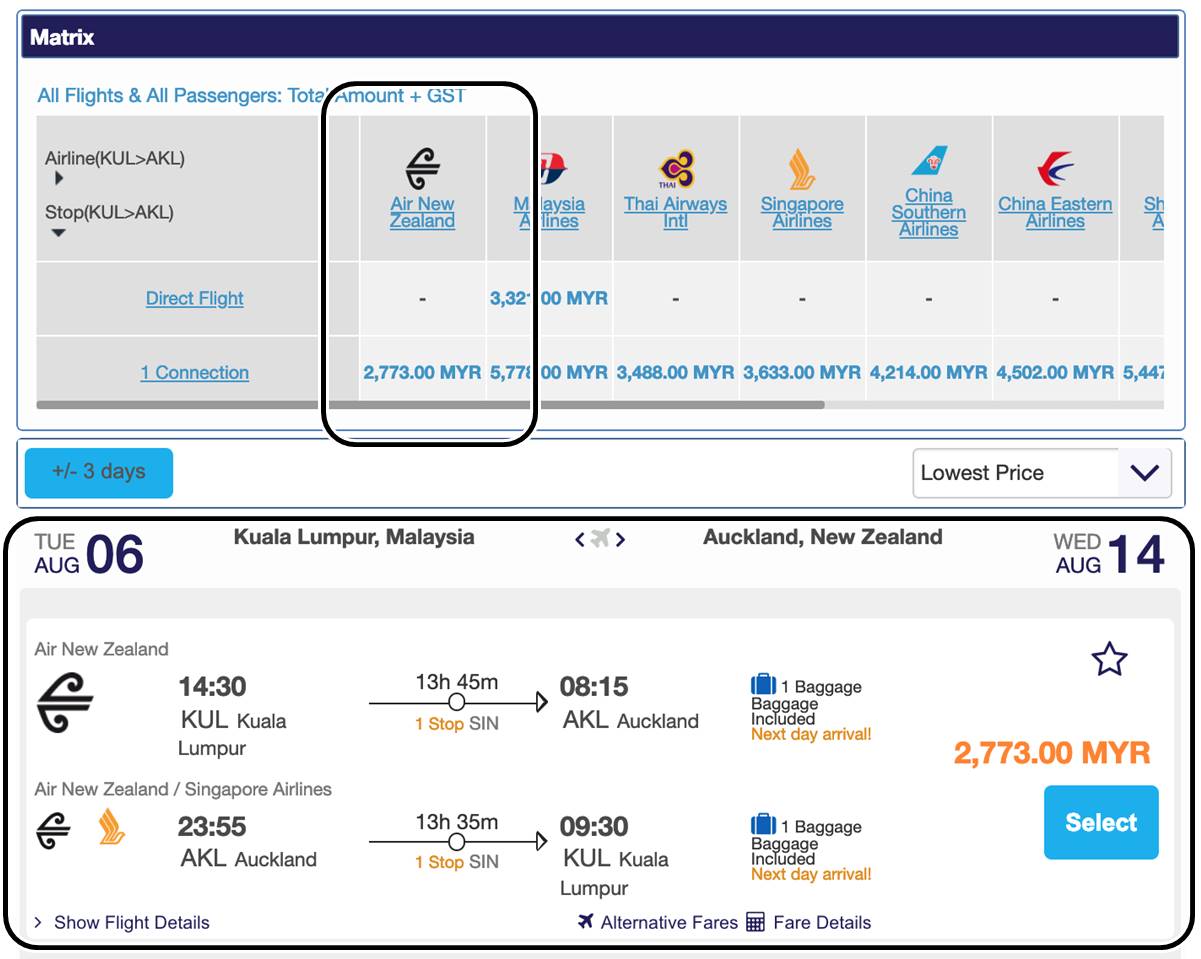Favorite this fare with the star icon

[1109, 659]
